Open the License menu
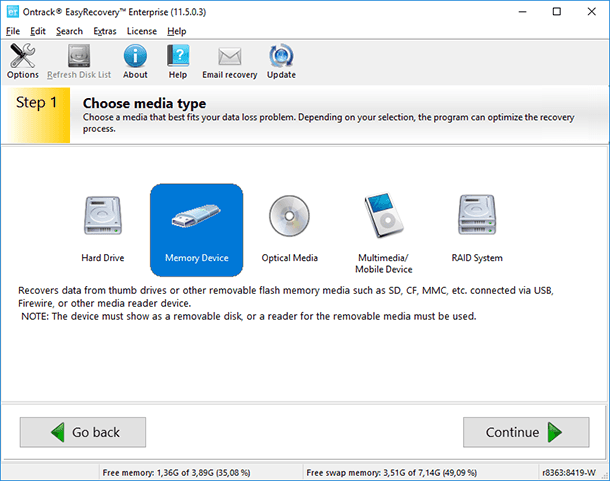 [x=142, y=31]
